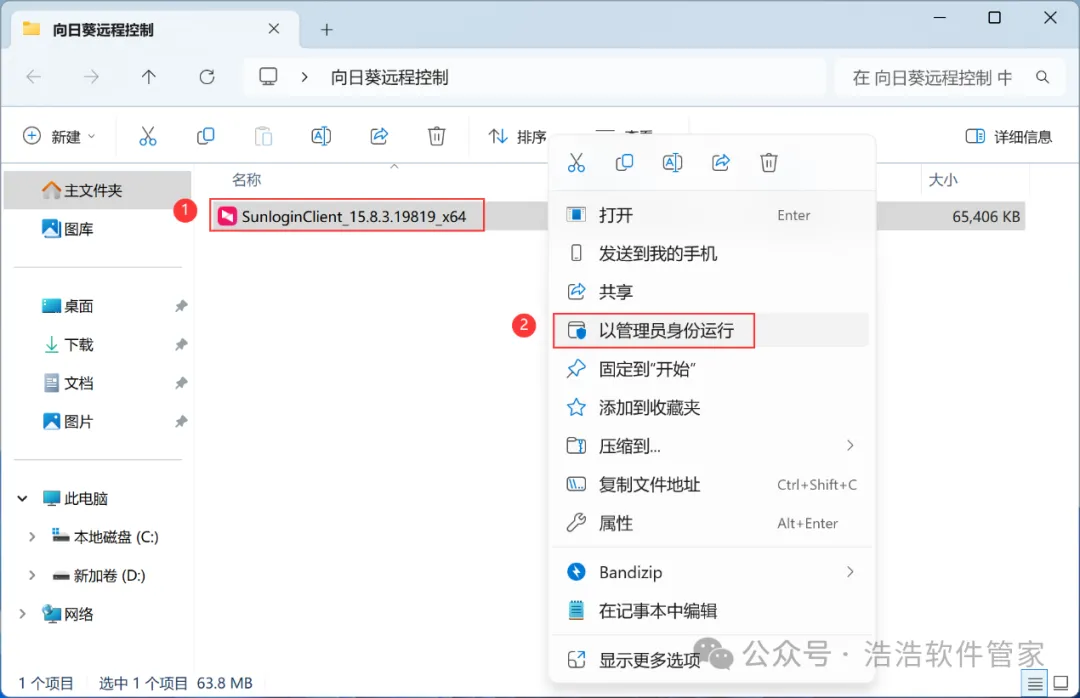The width and height of the screenshot is (1080, 698).
Task: Go forward with the right arrow
Action: click(91, 77)
